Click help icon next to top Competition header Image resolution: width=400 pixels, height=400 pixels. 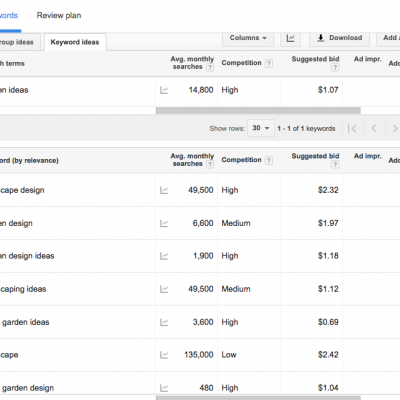pos(269,63)
